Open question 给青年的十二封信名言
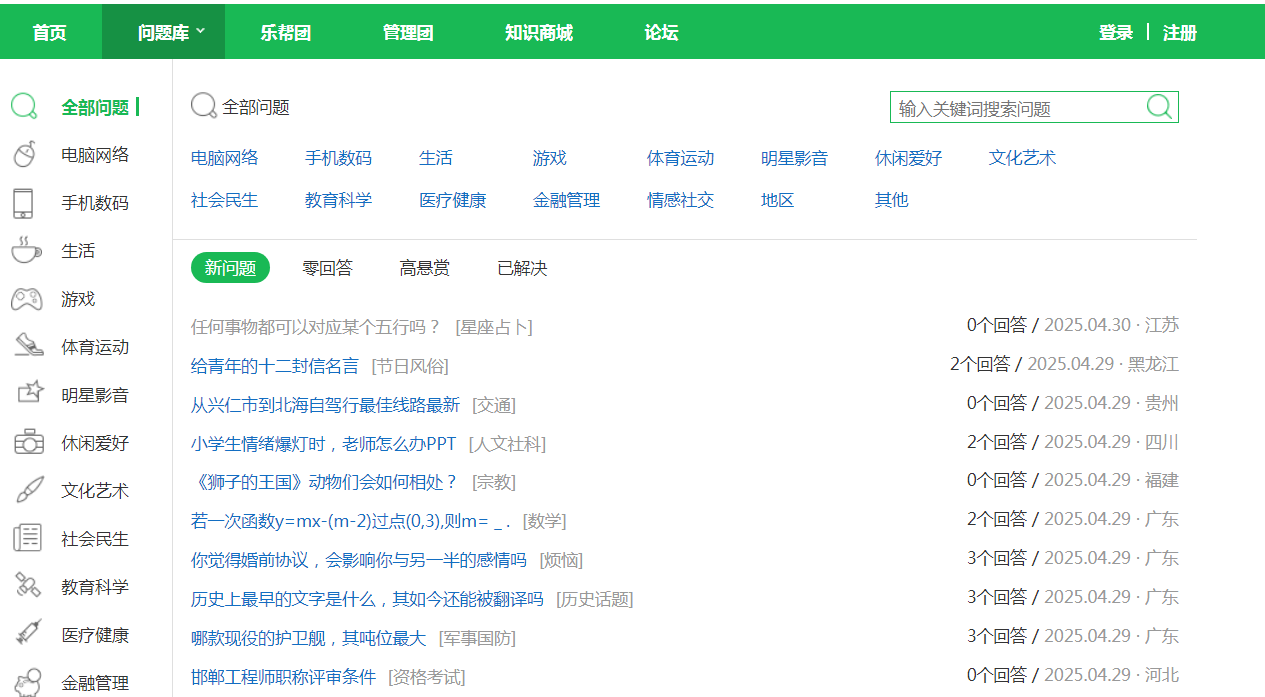1265x697 pixels. (274, 366)
